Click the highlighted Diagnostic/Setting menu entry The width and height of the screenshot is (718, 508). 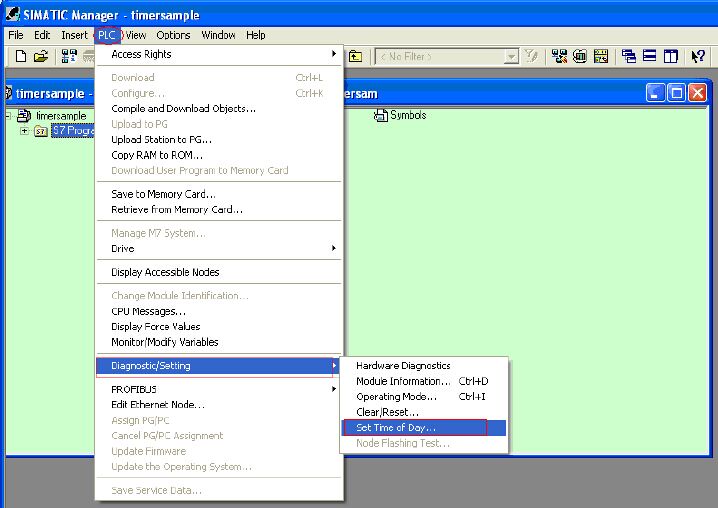[x=218, y=366]
